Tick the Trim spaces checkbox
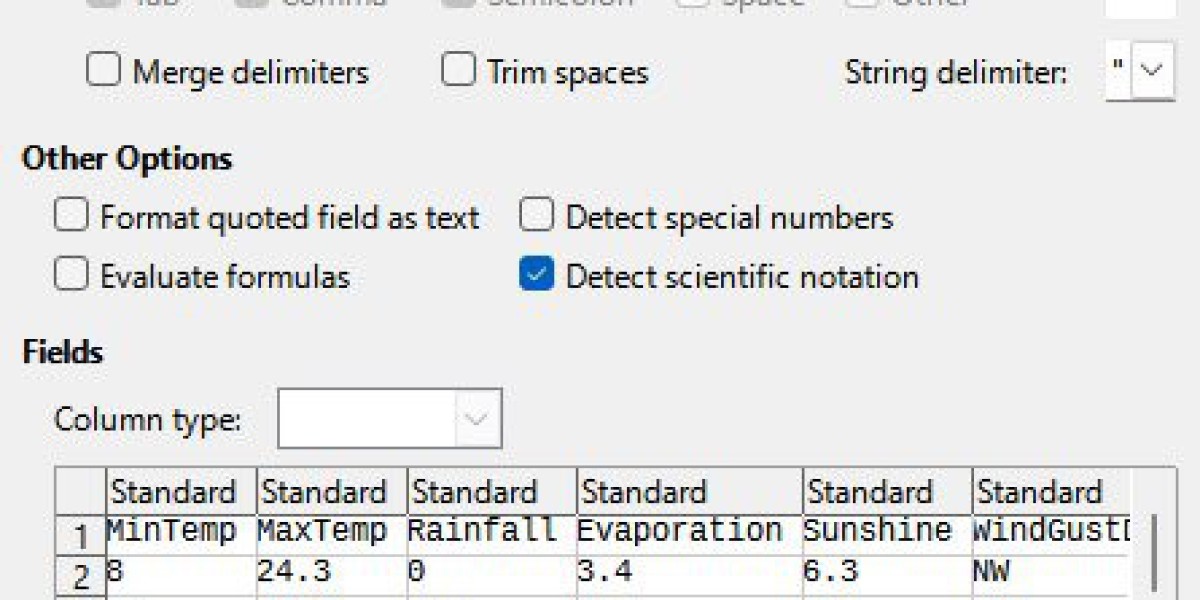Viewport: 1200px width, 600px height. coord(458,72)
